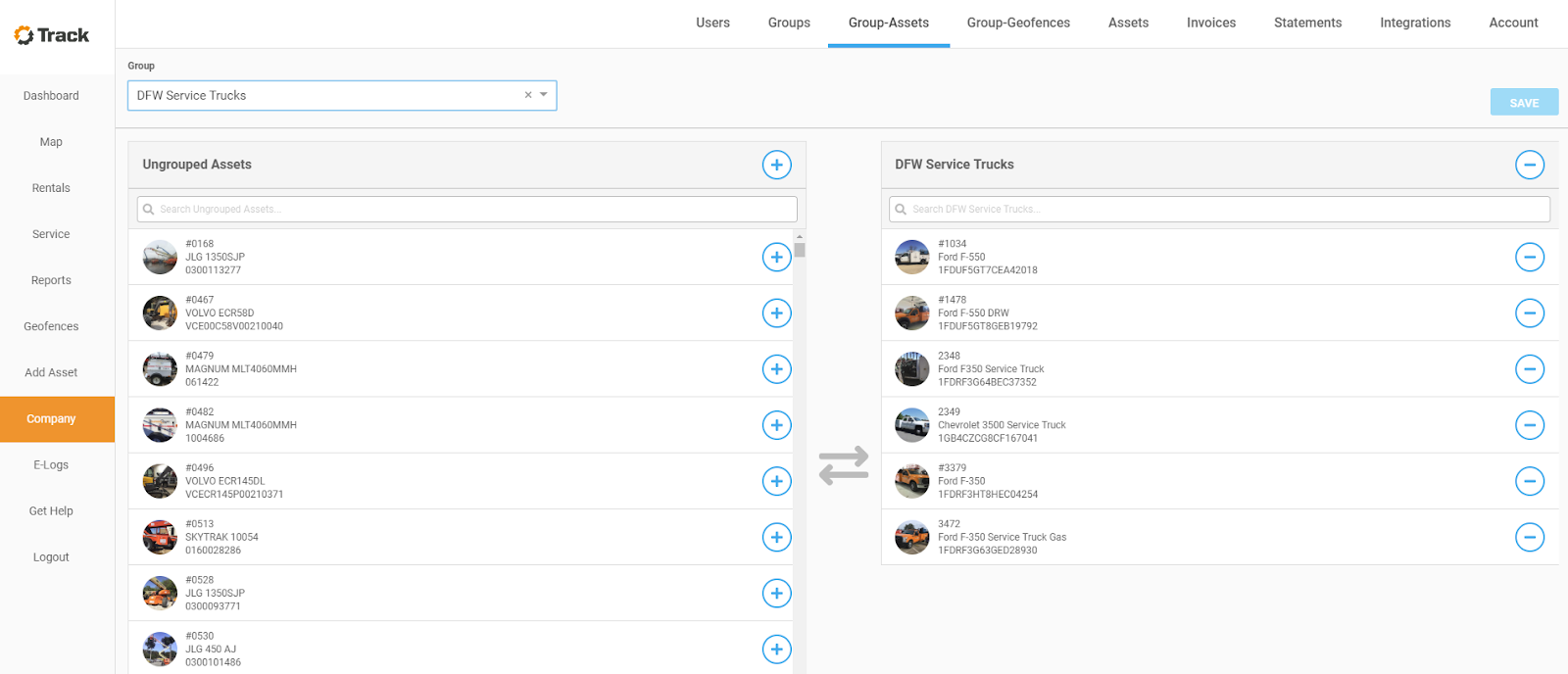Add asset #0528 JLG 1350SJP to group

coord(776,593)
